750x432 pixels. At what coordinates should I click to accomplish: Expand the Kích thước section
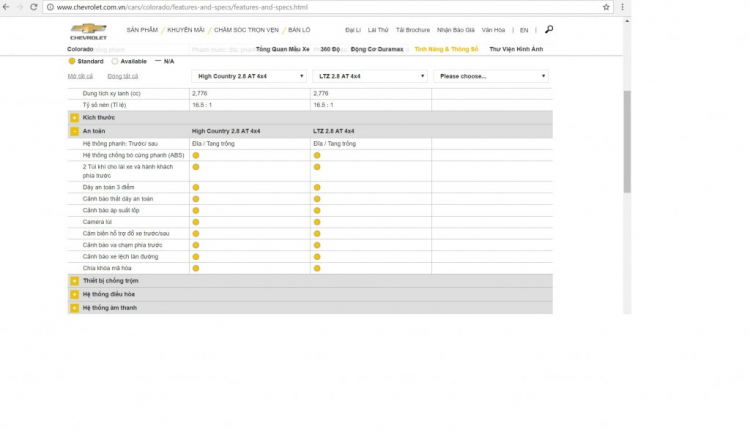[75, 118]
